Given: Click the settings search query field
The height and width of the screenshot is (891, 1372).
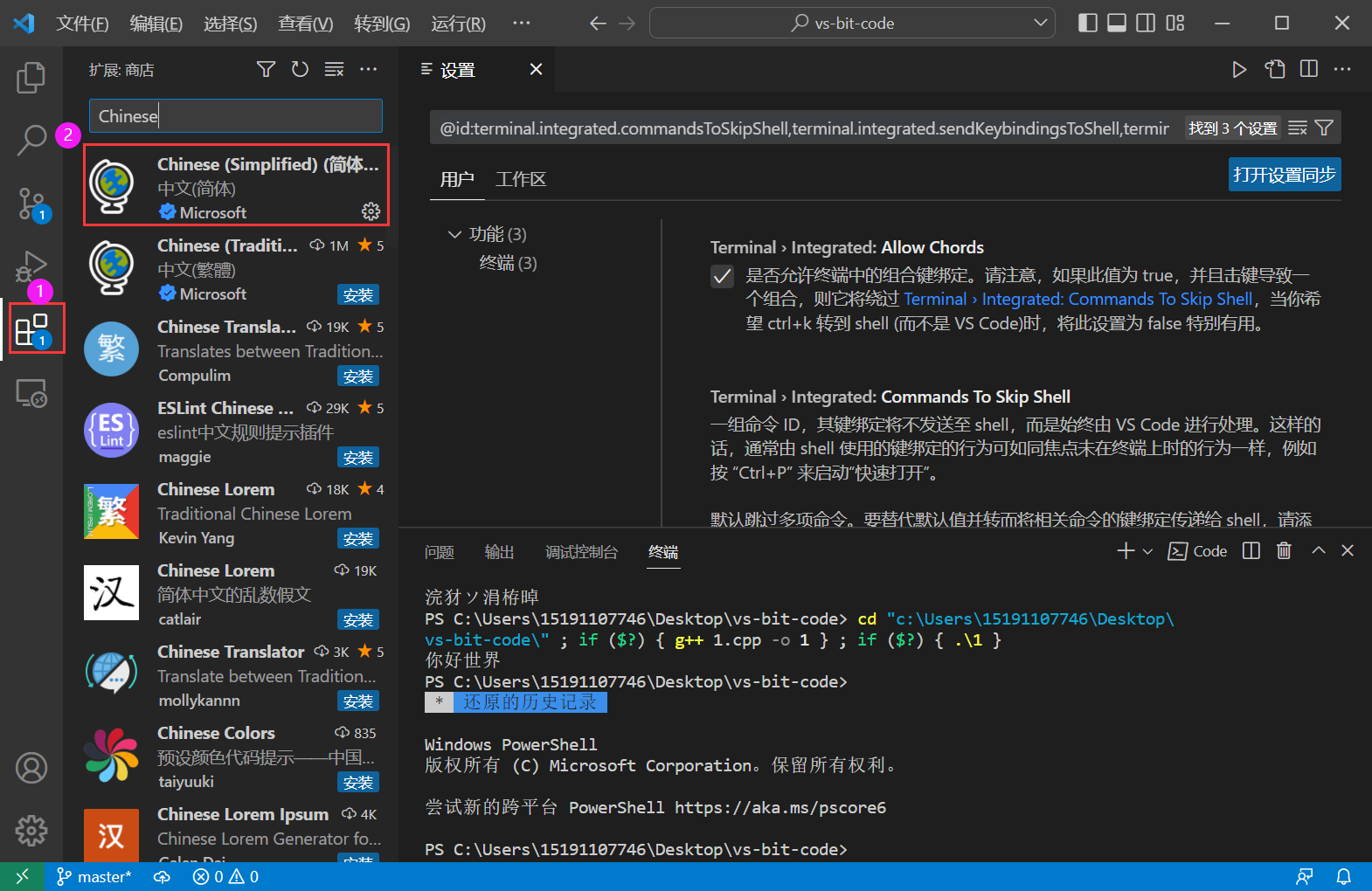Looking at the screenshot, I should click(805, 128).
